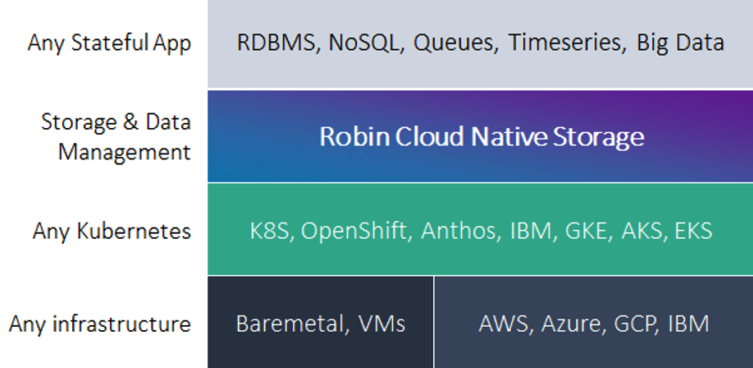Image resolution: width=753 pixels, height=368 pixels.
Task: Click the Robin Cloud Native Storage banner
Action: point(480,136)
